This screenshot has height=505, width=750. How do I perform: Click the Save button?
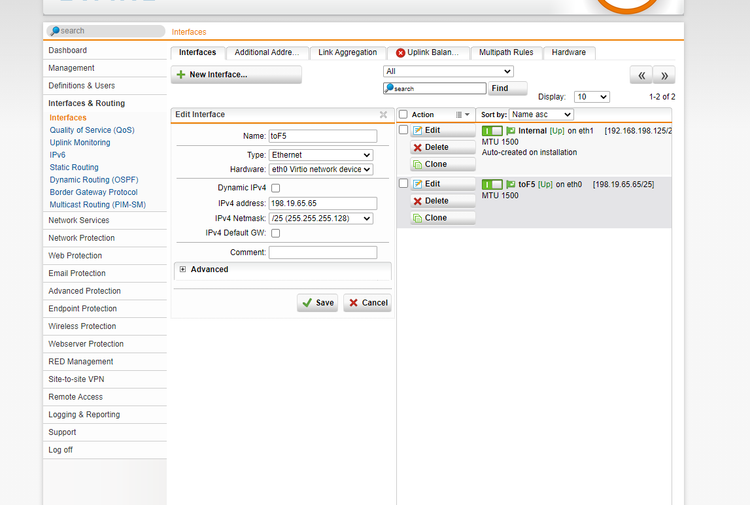click(x=318, y=303)
